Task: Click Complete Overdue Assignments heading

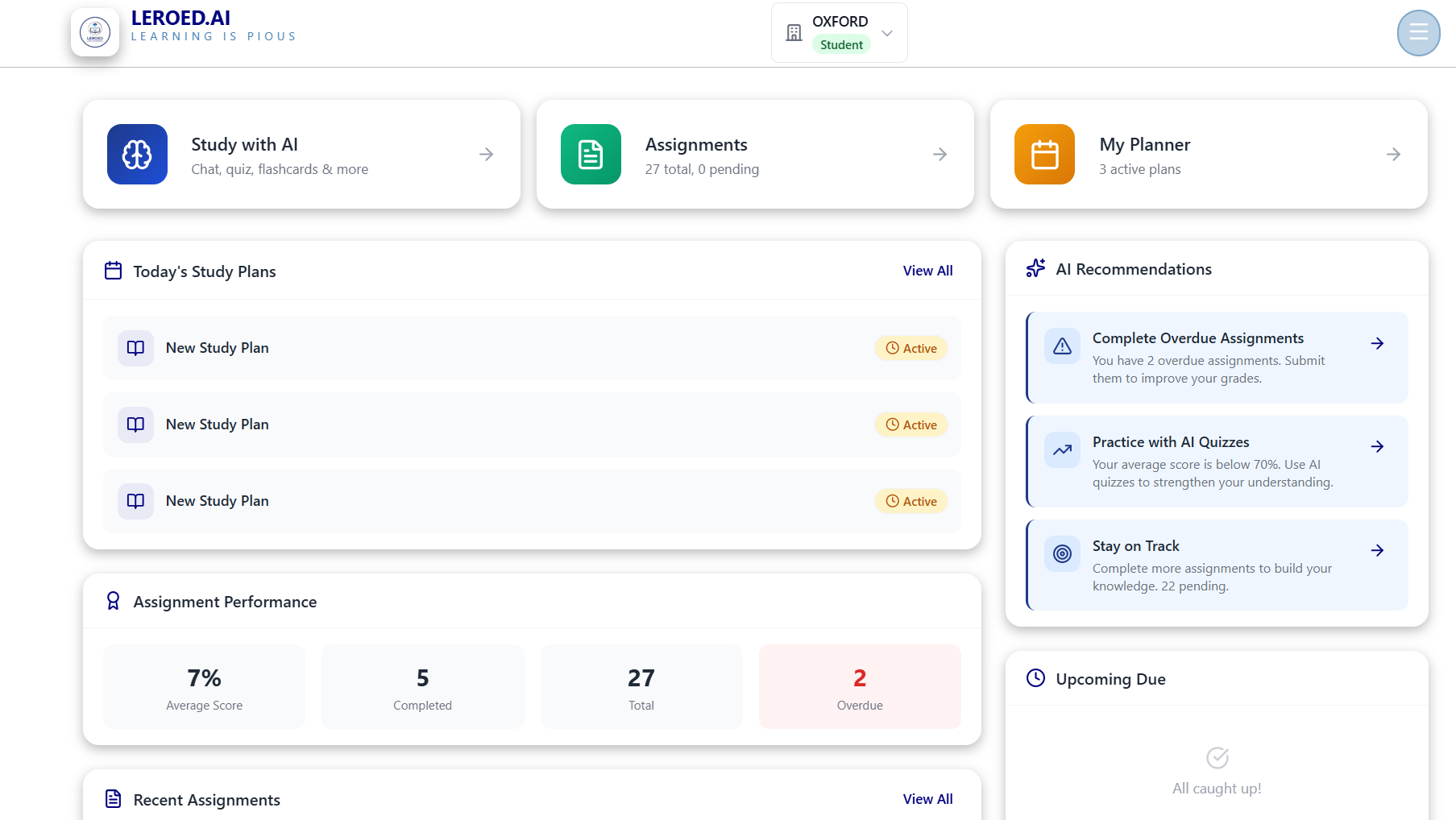Action: [1197, 338]
